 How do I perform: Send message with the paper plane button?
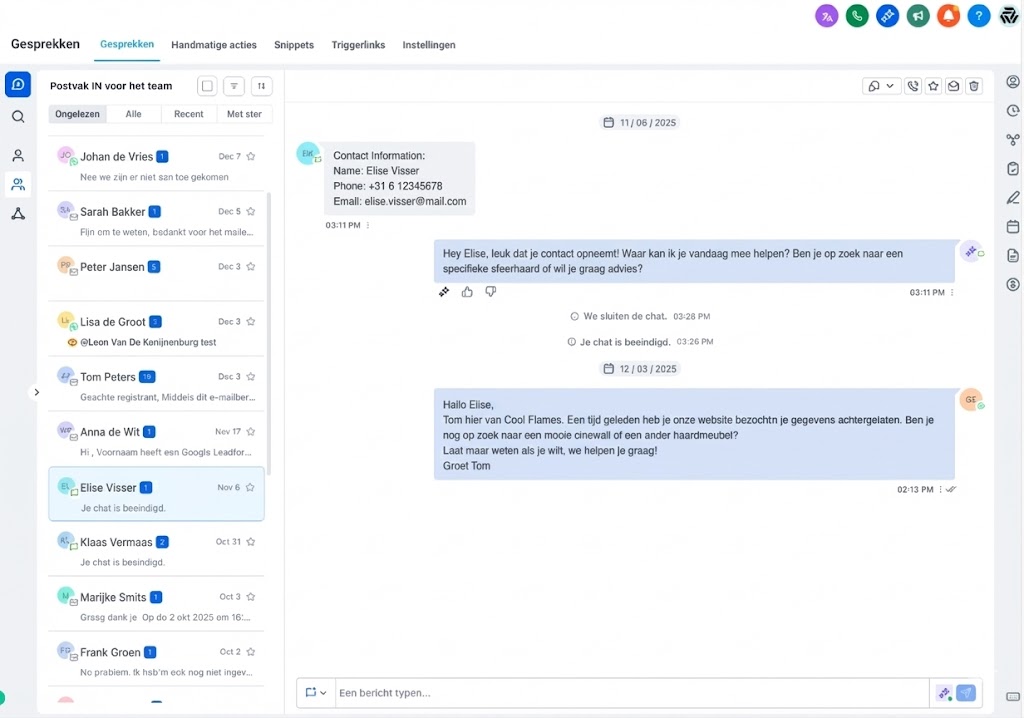pyautogui.click(x=966, y=693)
